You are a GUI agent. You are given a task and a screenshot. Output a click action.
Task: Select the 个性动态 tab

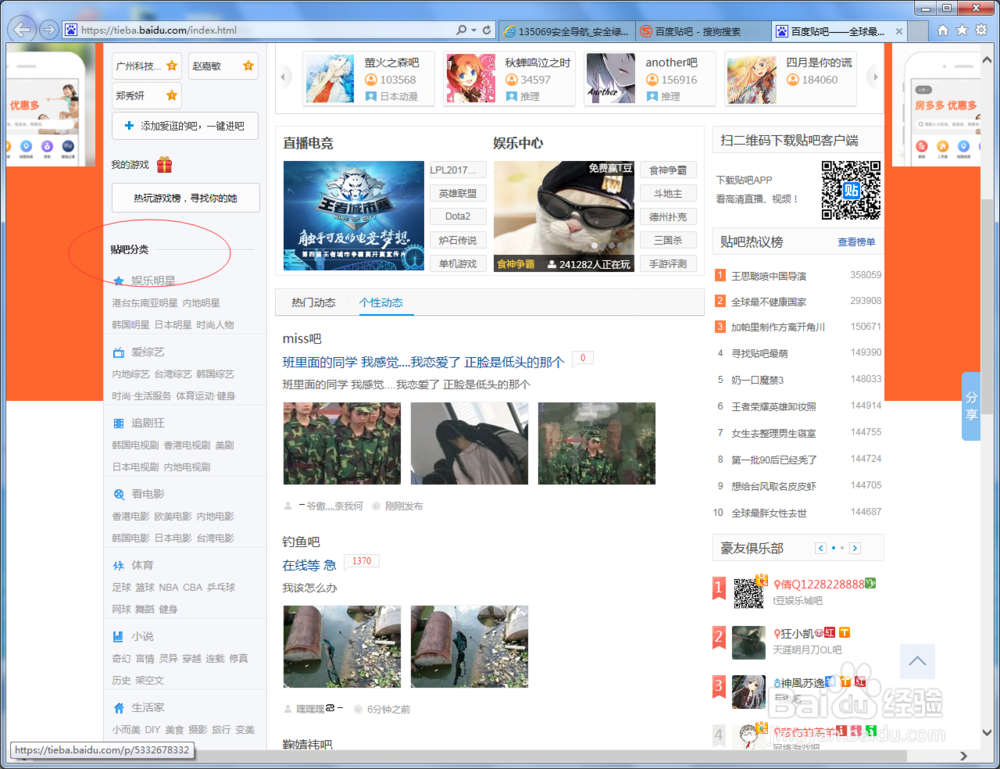(x=381, y=303)
